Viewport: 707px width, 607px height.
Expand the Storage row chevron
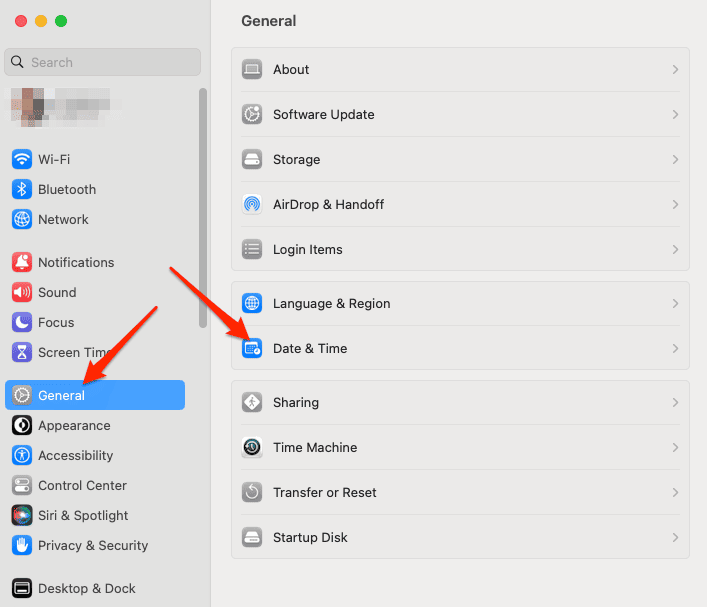(x=675, y=160)
